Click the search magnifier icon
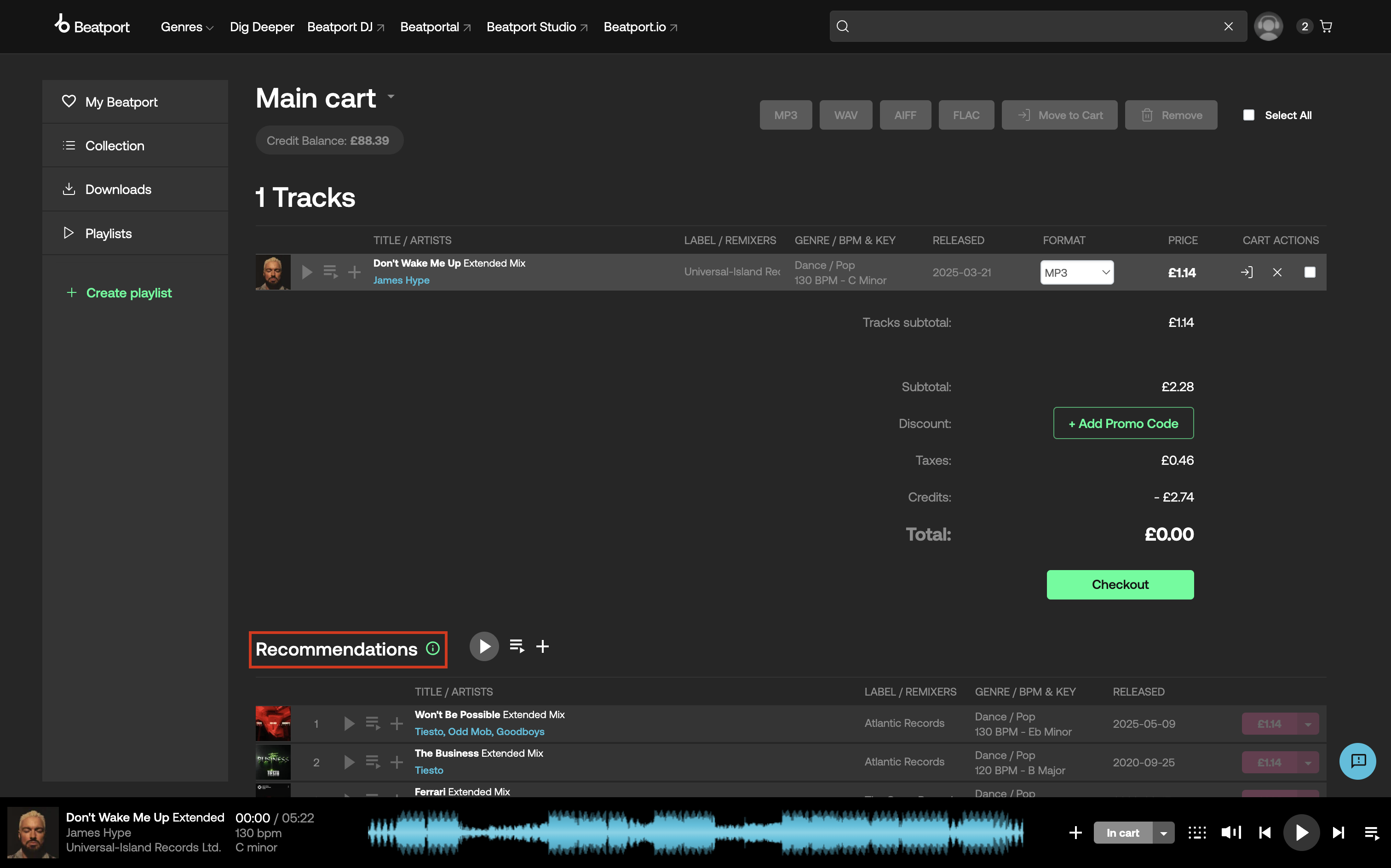 click(x=843, y=26)
